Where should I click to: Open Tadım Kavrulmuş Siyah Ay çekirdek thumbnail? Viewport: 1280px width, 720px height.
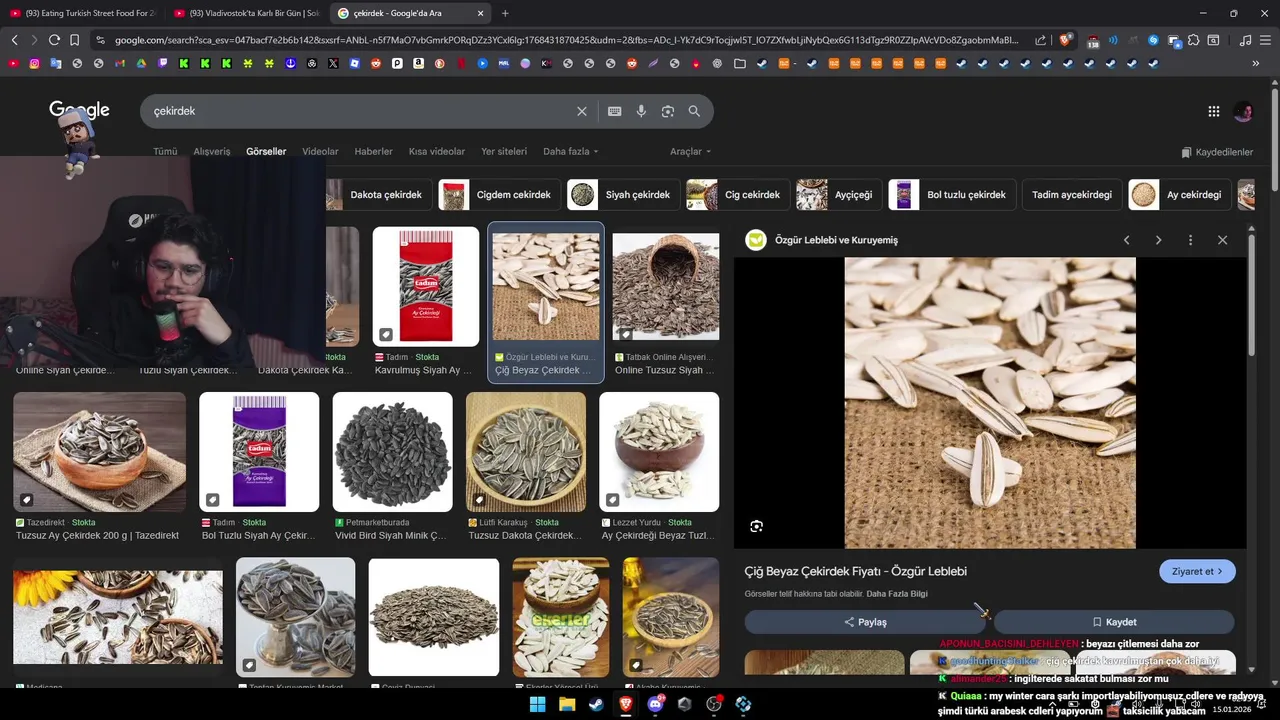[426, 287]
